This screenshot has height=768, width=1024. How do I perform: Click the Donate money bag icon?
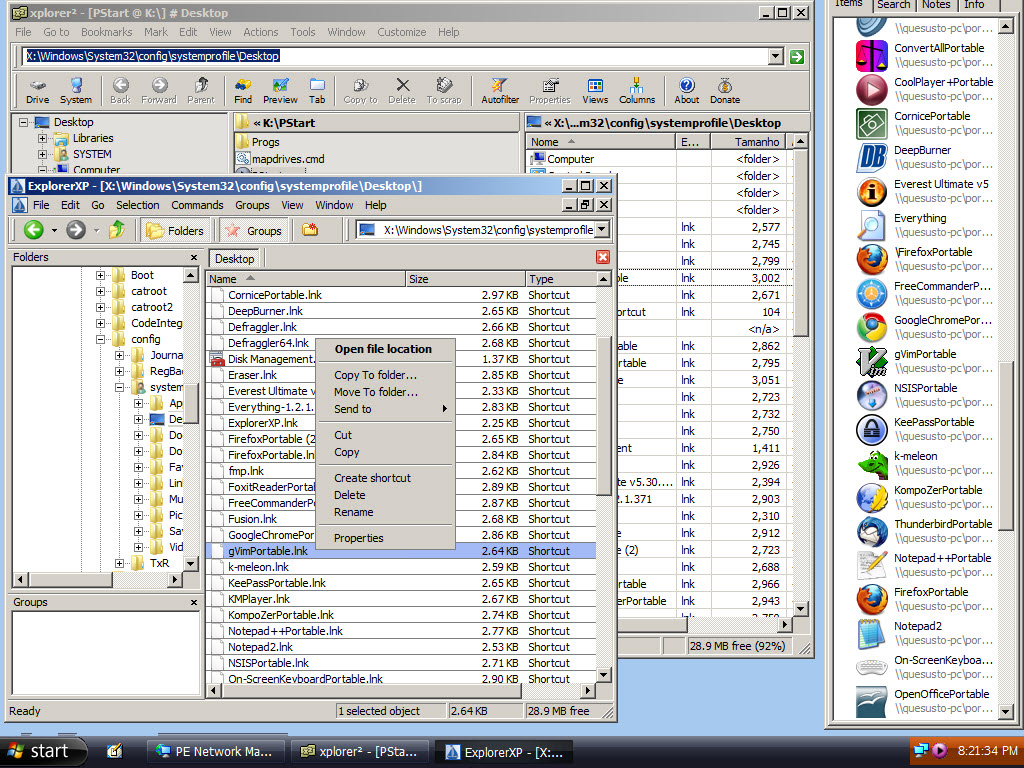[x=725, y=90]
